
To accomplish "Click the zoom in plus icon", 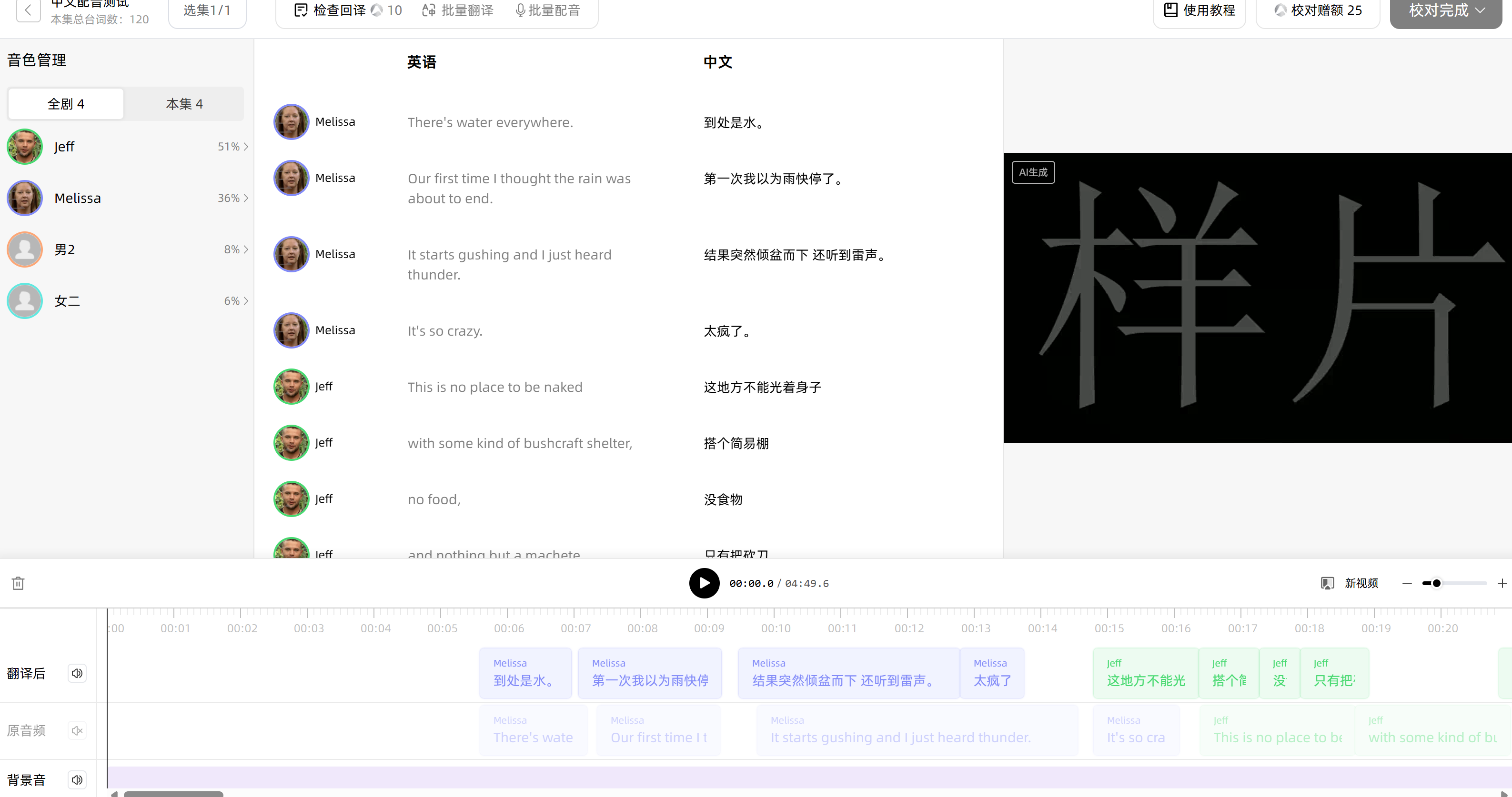I will tap(1502, 583).
